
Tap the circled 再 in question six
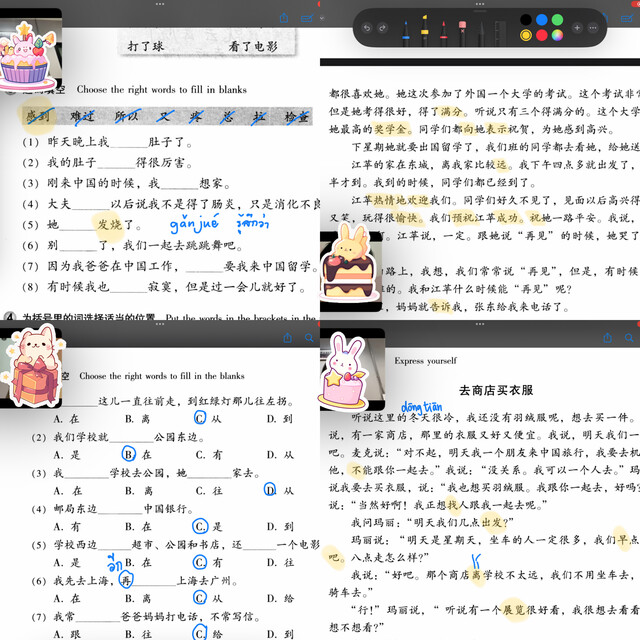[126, 580]
